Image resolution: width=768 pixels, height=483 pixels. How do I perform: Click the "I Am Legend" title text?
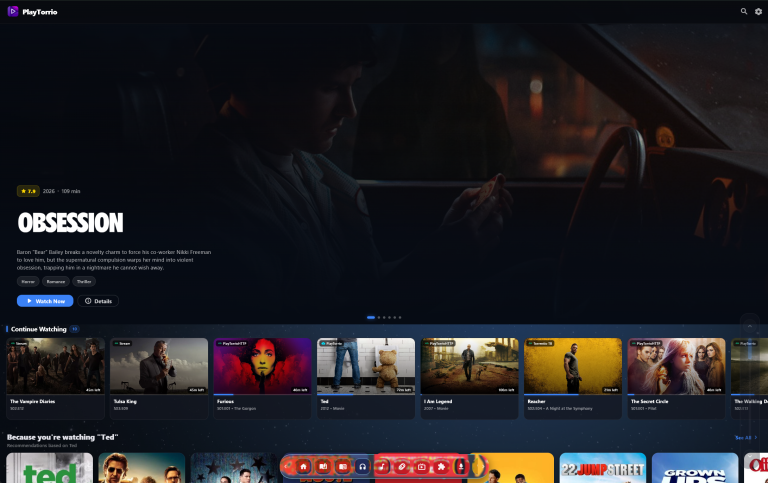[438, 401]
